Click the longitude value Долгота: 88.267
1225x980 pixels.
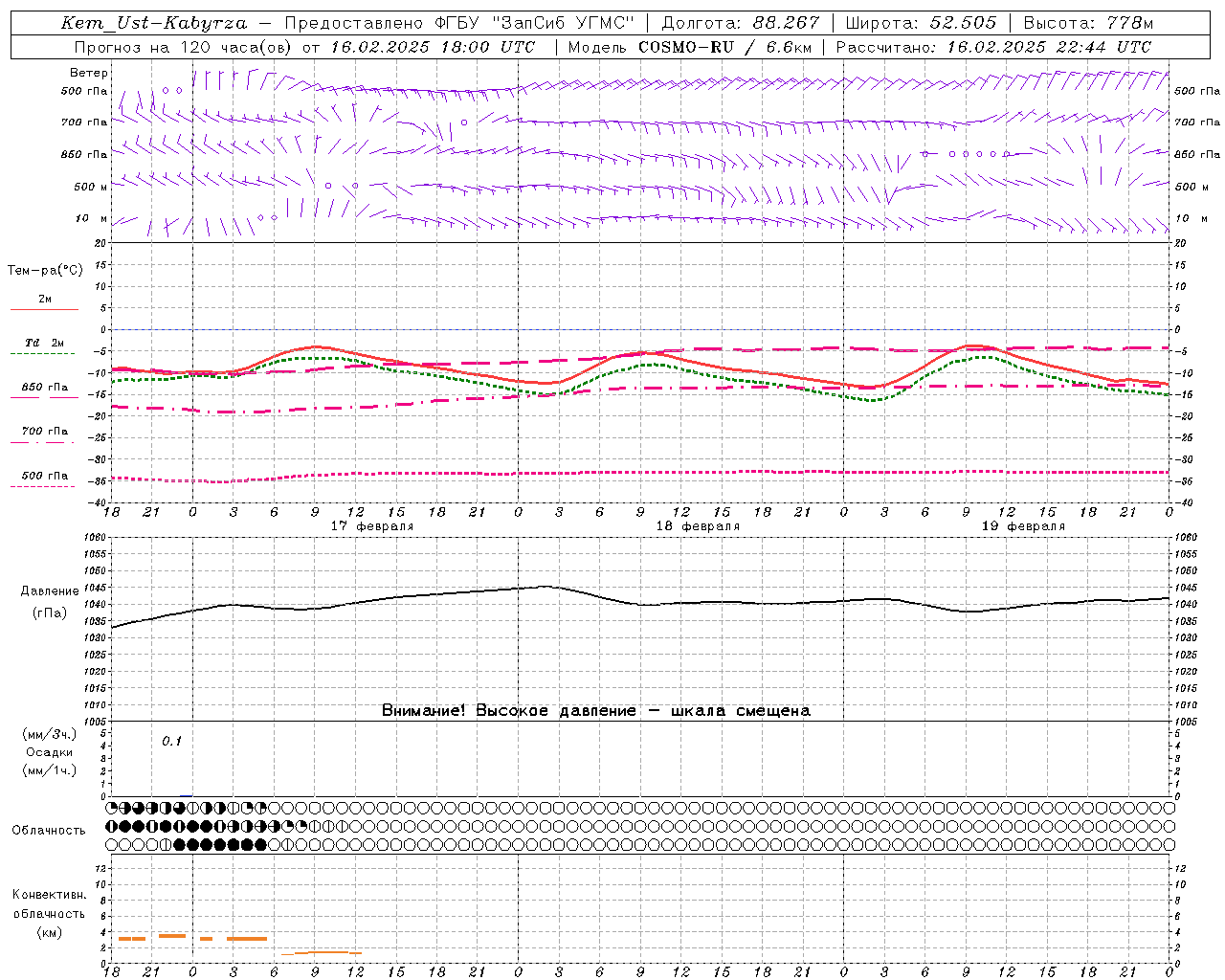pyautogui.click(x=740, y=23)
